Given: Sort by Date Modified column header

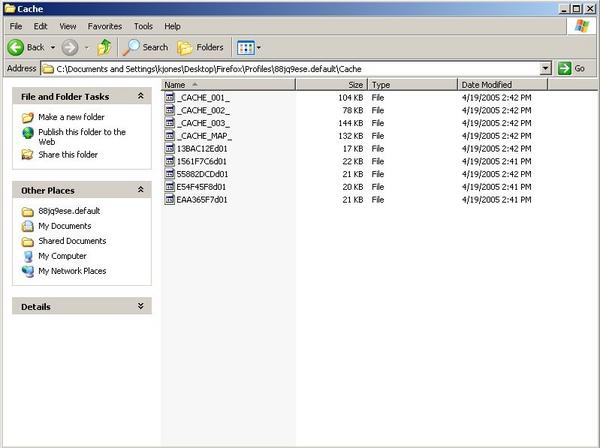Looking at the screenshot, I should 487,85.
